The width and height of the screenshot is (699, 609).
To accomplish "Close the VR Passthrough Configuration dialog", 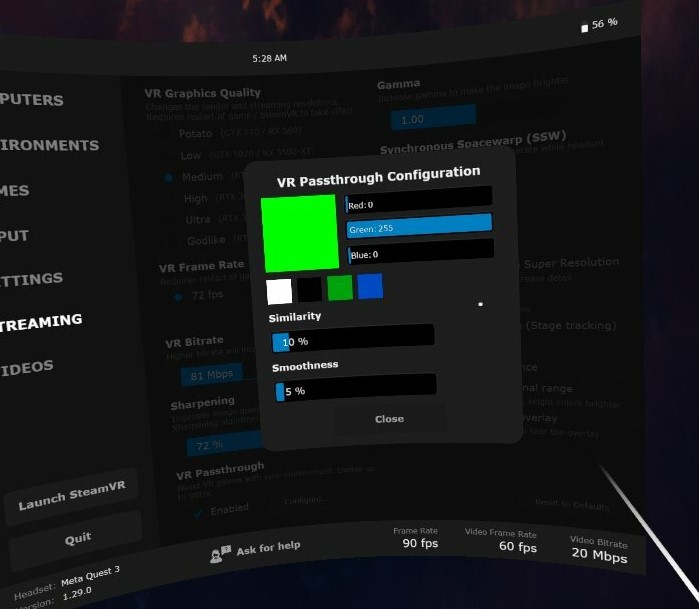I will pyautogui.click(x=389, y=418).
